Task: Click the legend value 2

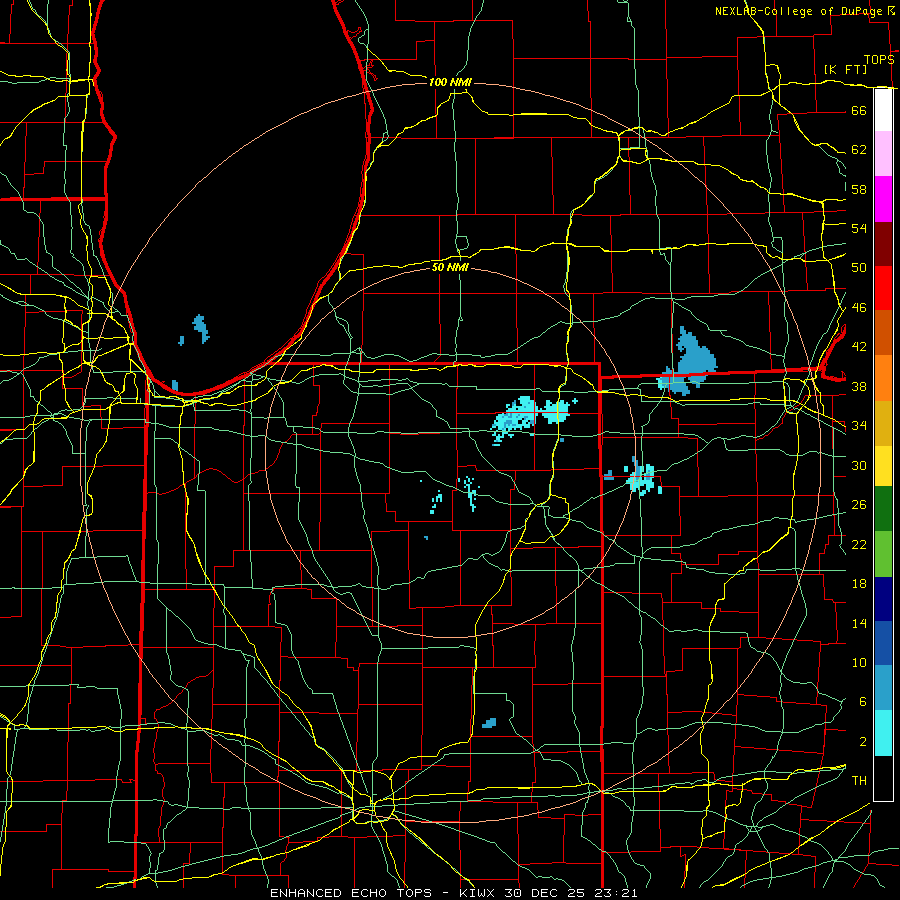Action: tap(862, 742)
